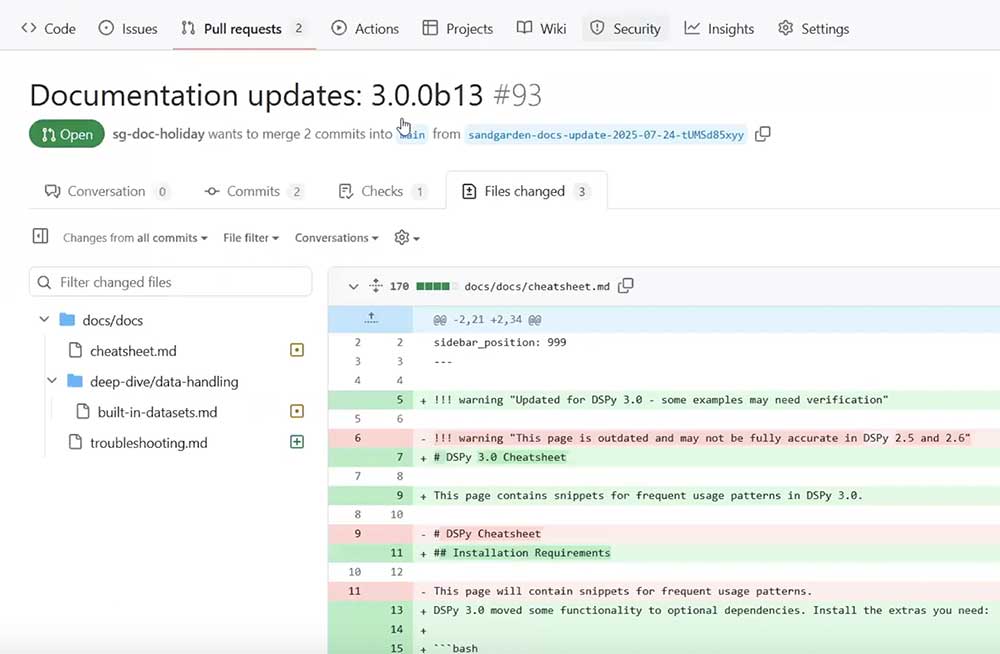Screen dimensions: 1000x654
Task: Open repository Settings tab
Action: coord(814,29)
